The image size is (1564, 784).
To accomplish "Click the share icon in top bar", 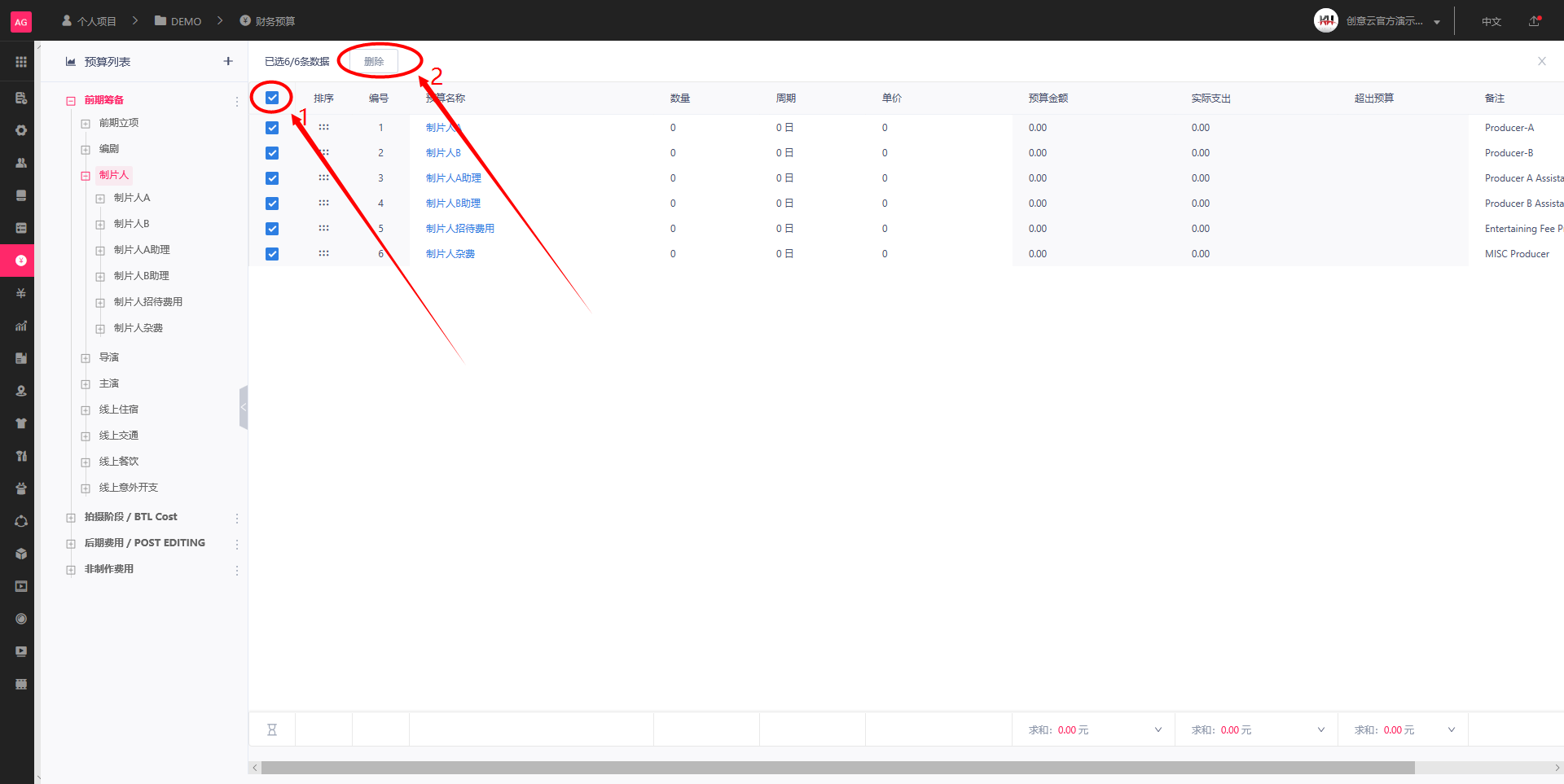I will coord(1535,21).
